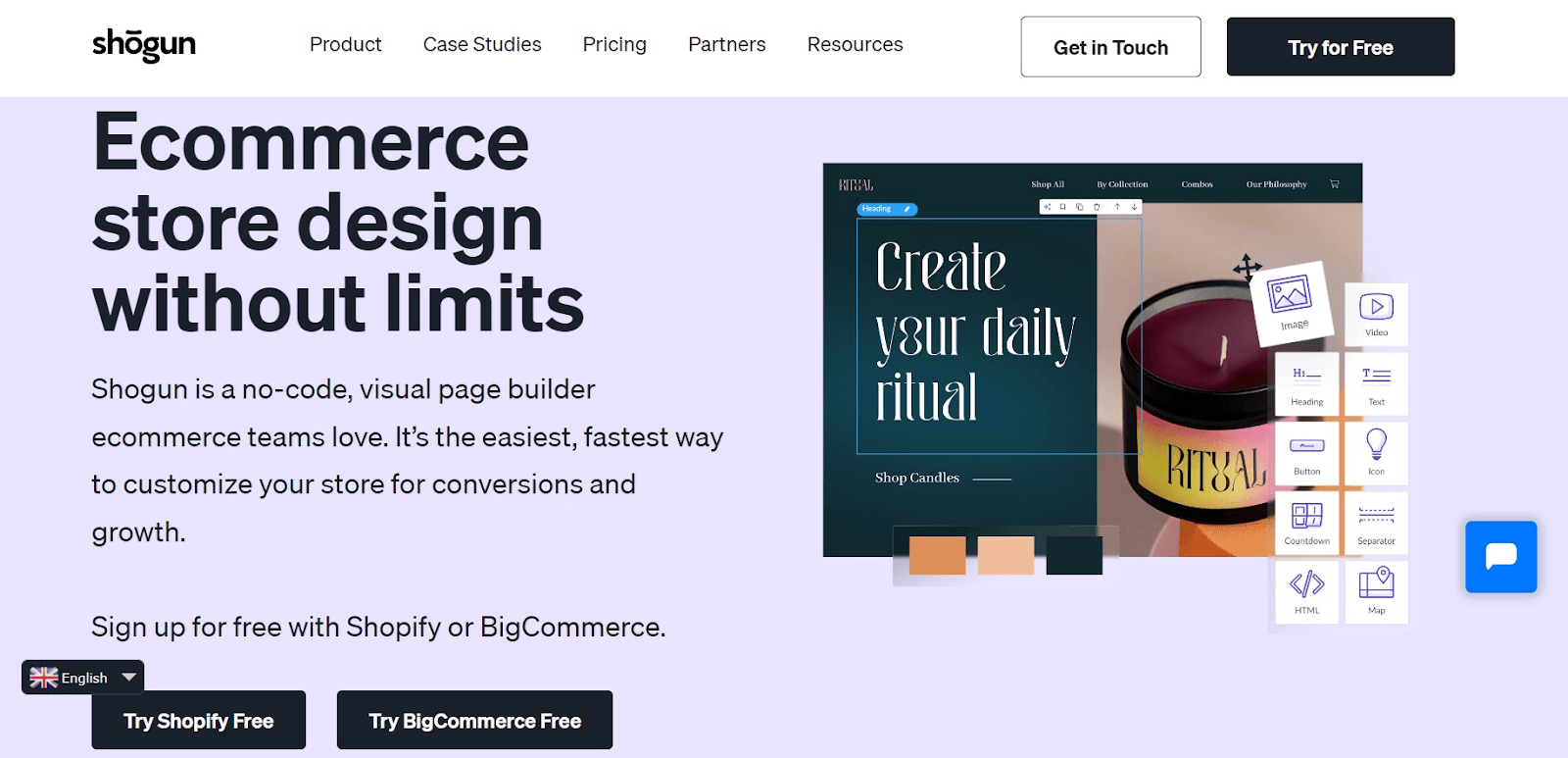Open the Resources menu

pos(855,44)
